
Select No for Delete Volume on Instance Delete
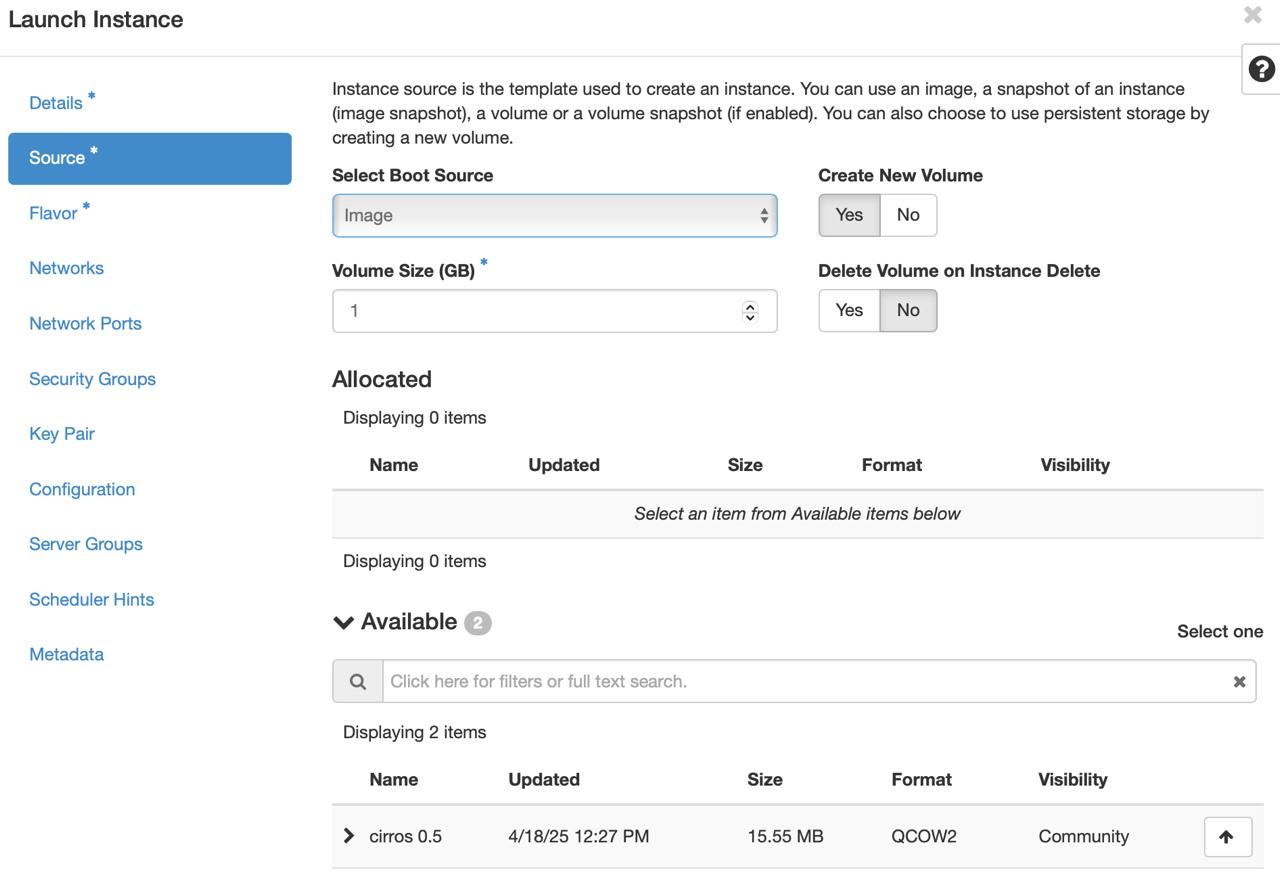pos(908,310)
